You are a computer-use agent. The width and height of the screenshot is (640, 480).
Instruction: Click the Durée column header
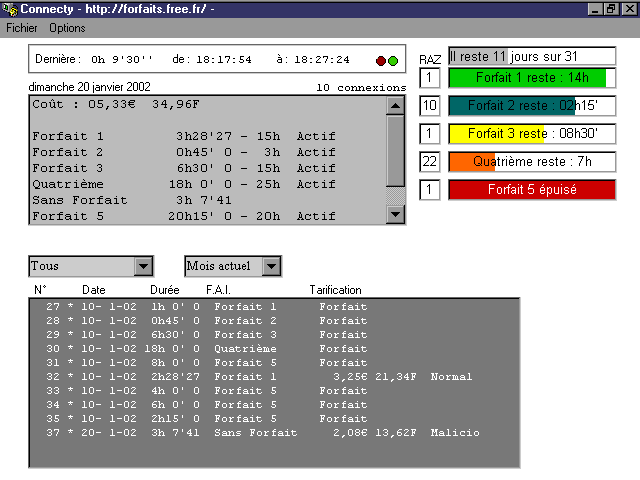(164, 290)
